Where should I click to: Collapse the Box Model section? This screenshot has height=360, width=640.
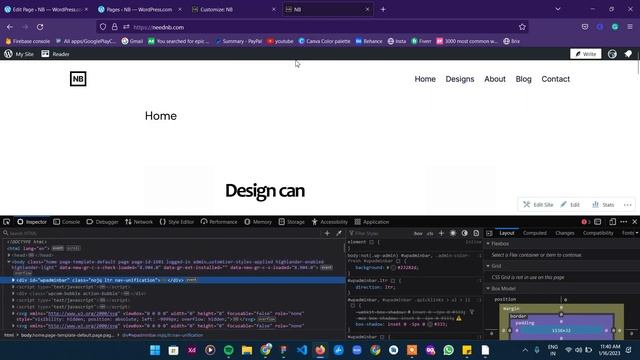coord(488,289)
